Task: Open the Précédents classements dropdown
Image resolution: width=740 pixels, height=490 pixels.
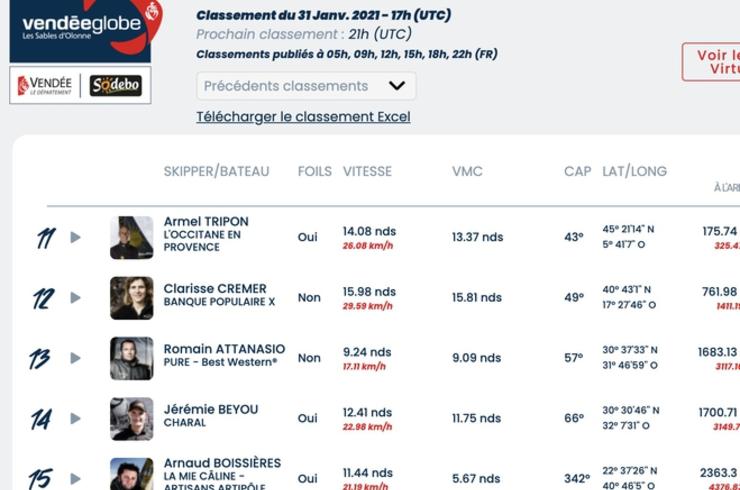Action: tap(306, 86)
